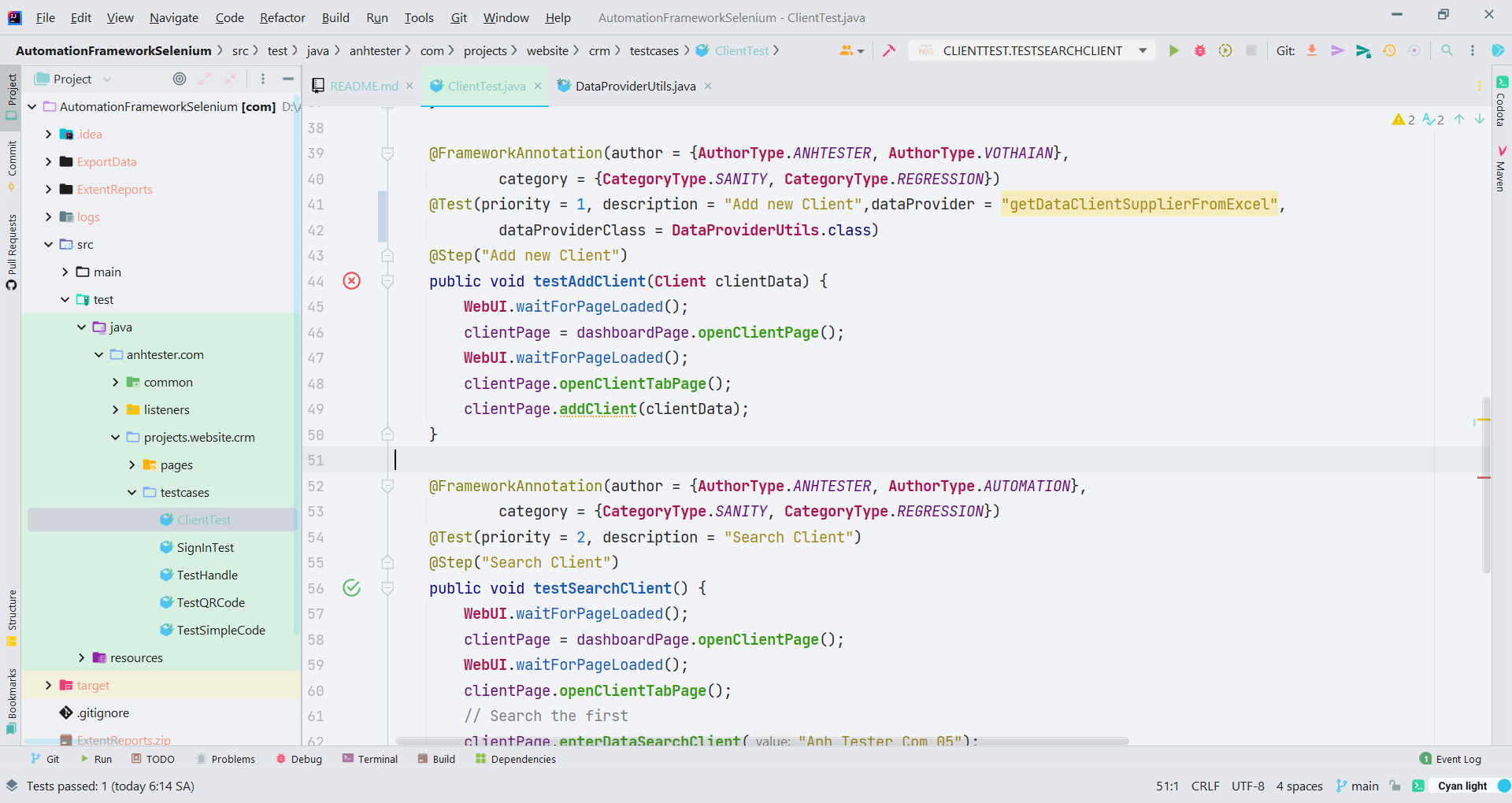Toggle Pull Requests tool window
Image resolution: width=1512 pixels, height=803 pixels.
(11, 252)
